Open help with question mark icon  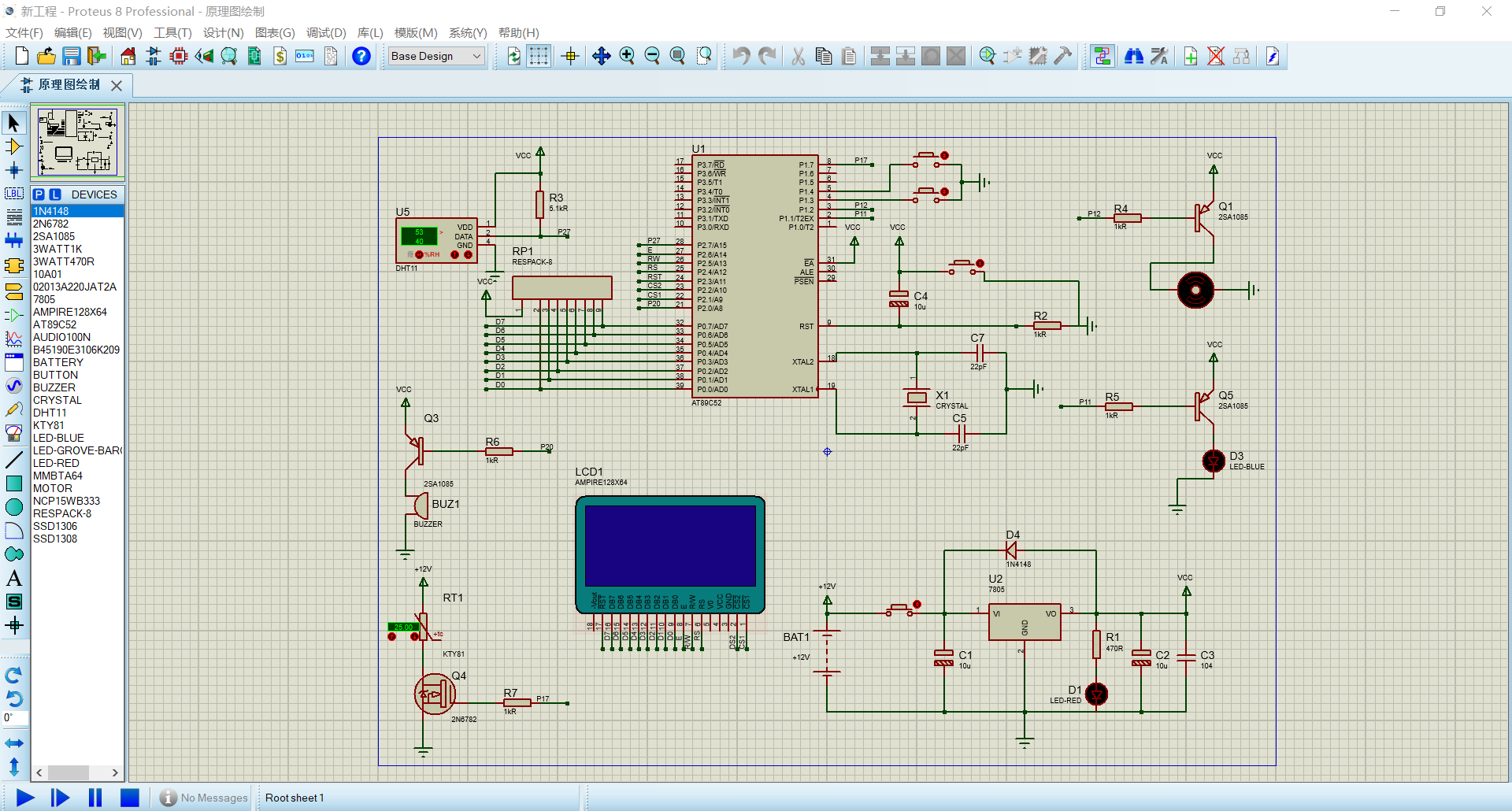[x=361, y=56]
